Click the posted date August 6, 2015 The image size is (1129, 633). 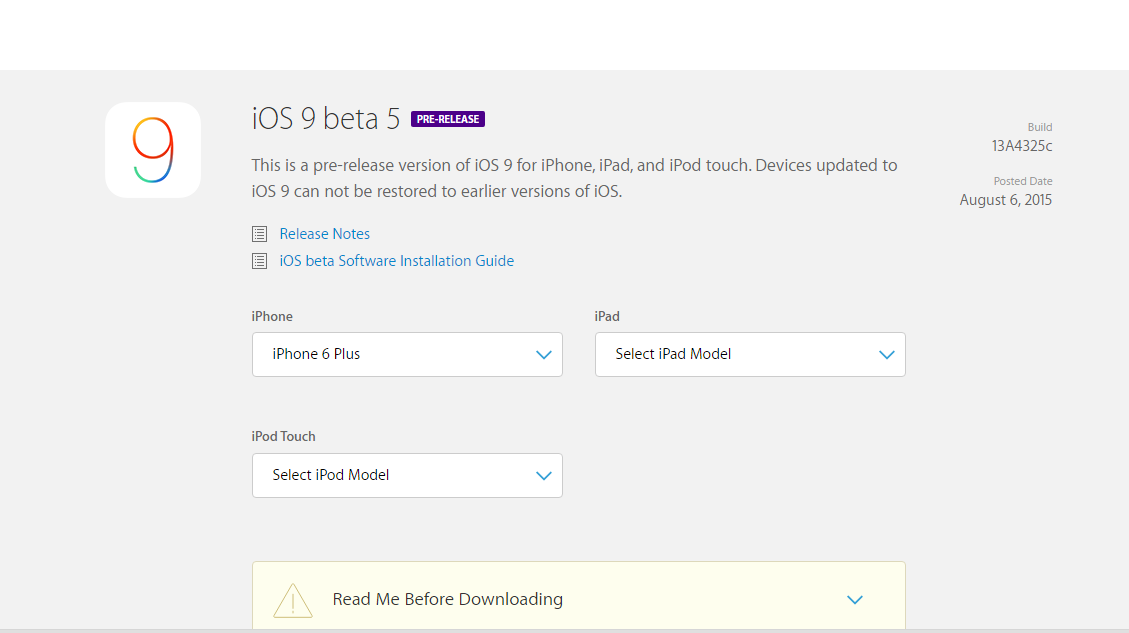1006,200
